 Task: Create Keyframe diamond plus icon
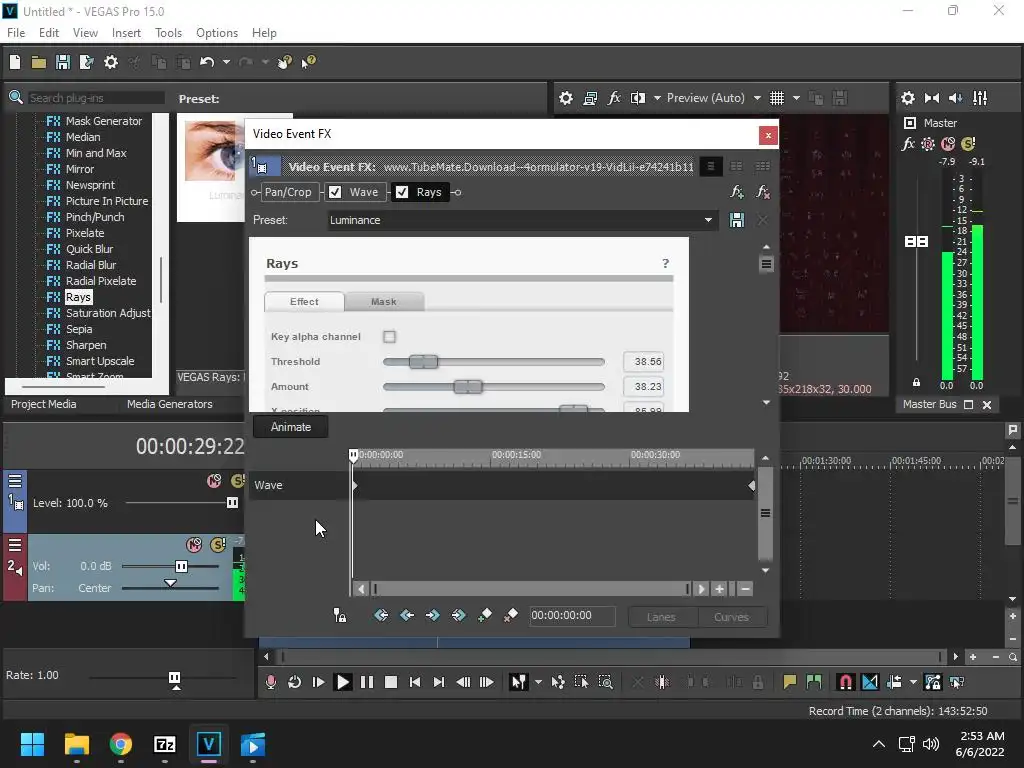[x=485, y=615]
